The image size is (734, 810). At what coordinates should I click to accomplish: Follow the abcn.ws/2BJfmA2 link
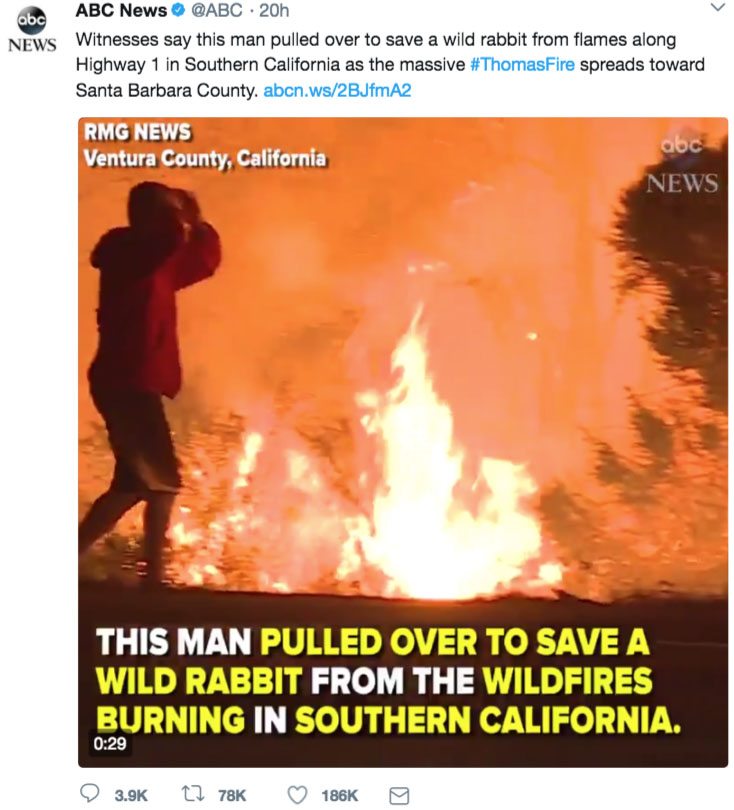[337, 90]
